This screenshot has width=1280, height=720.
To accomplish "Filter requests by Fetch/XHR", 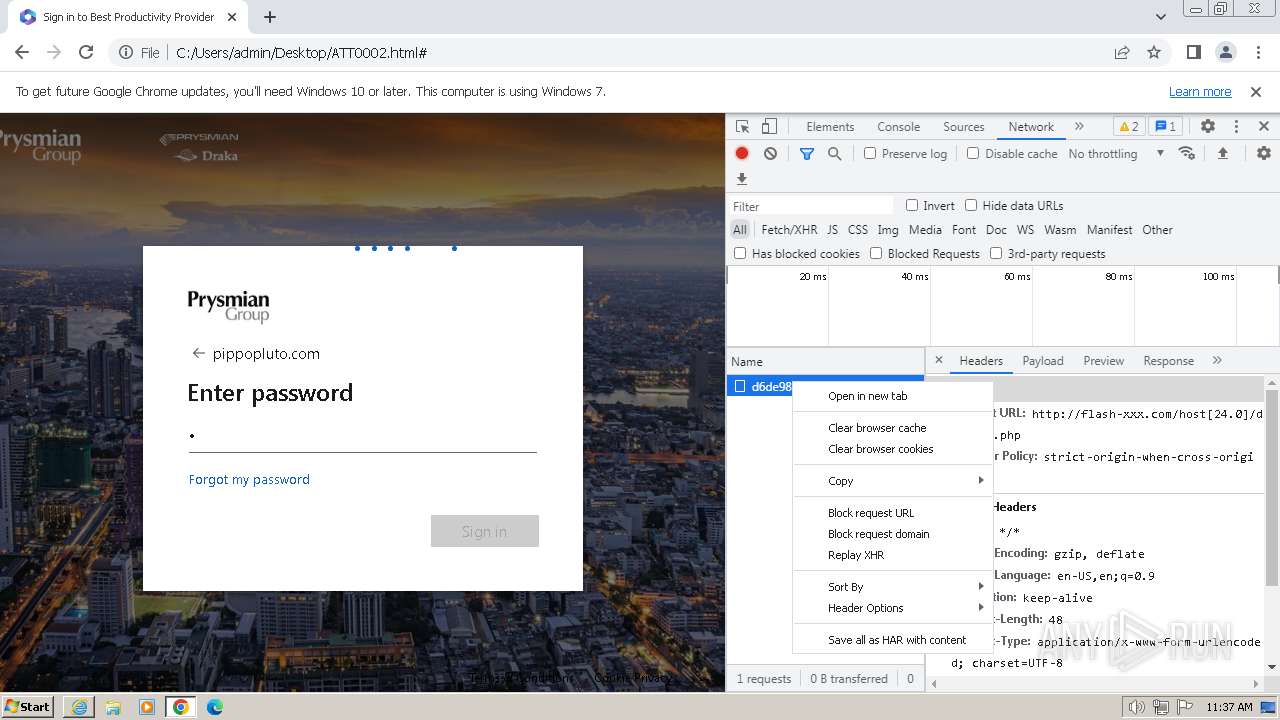I will click(x=789, y=230).
